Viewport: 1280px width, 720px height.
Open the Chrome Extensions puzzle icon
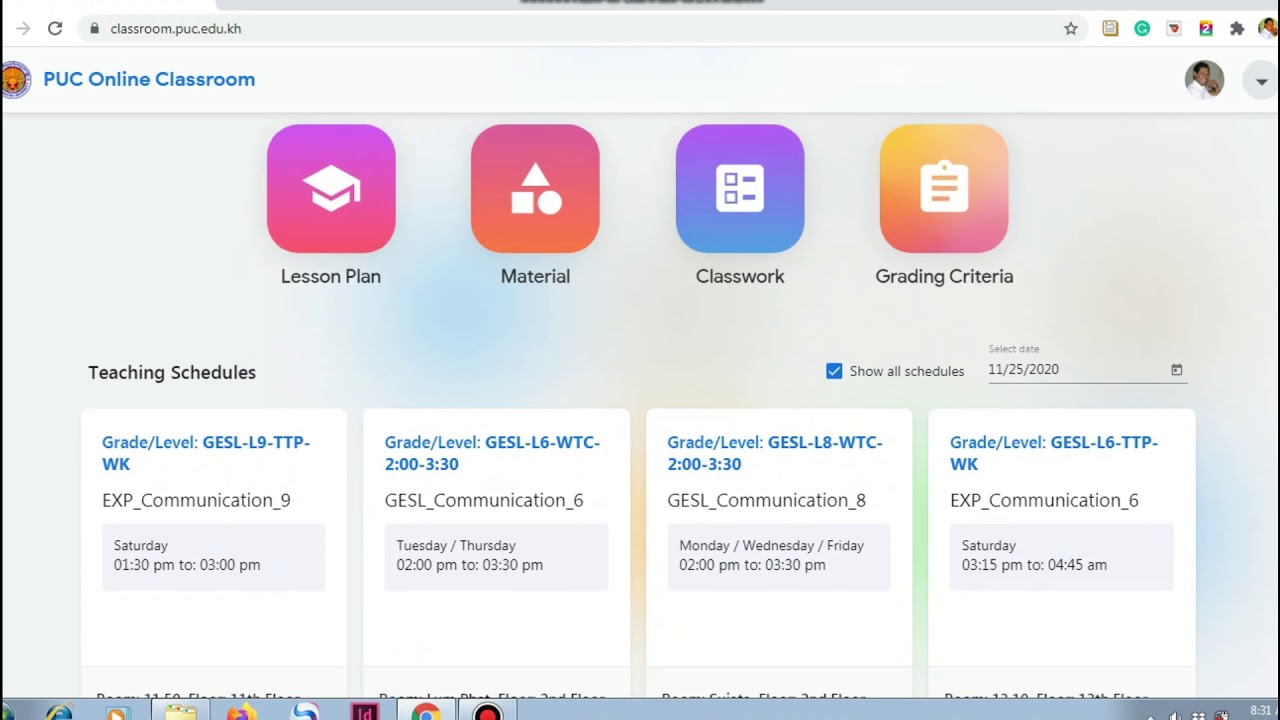pyautogui.click(x=1237, y=29)
